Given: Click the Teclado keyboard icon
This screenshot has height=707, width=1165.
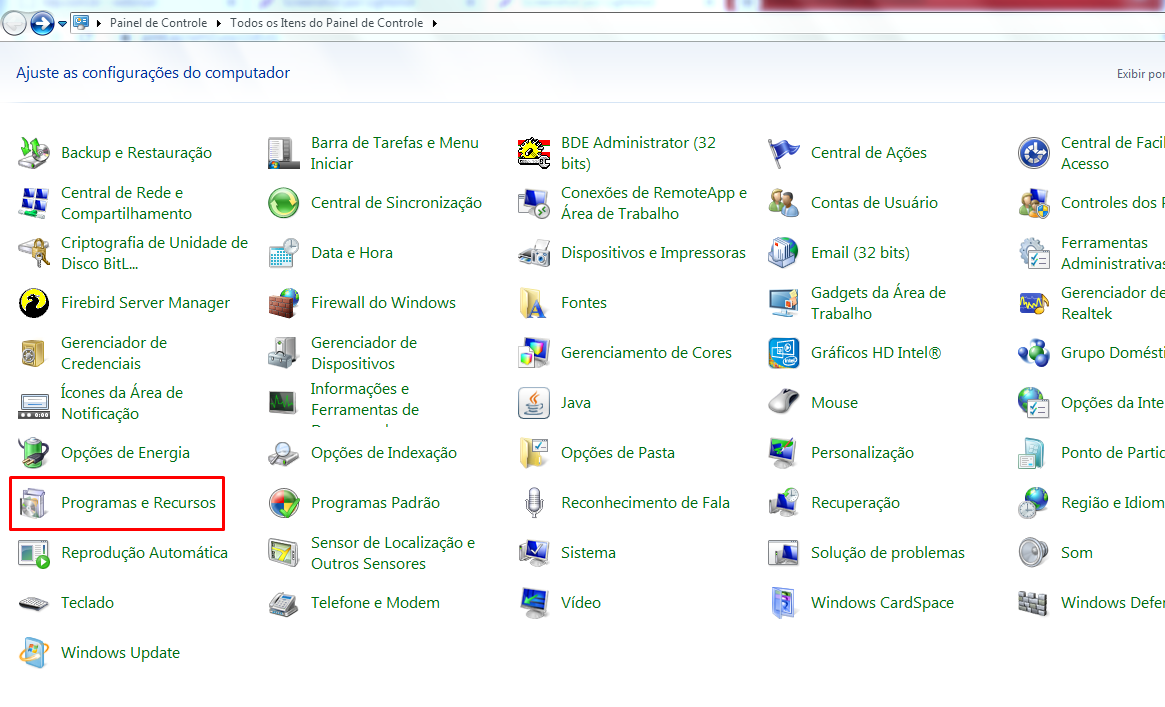Looking at the screenshot, I should tap(33, 603).
